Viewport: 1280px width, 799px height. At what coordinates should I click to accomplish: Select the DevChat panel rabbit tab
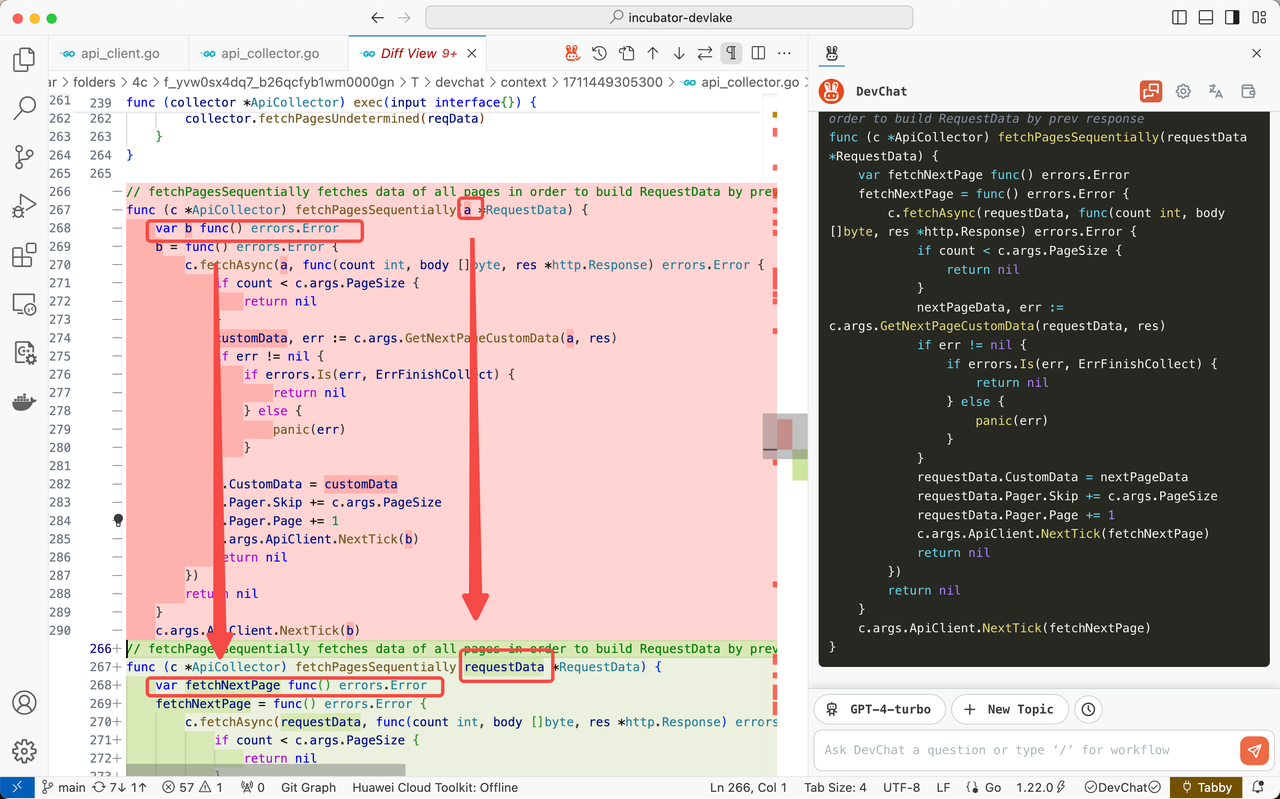[832, 54]
